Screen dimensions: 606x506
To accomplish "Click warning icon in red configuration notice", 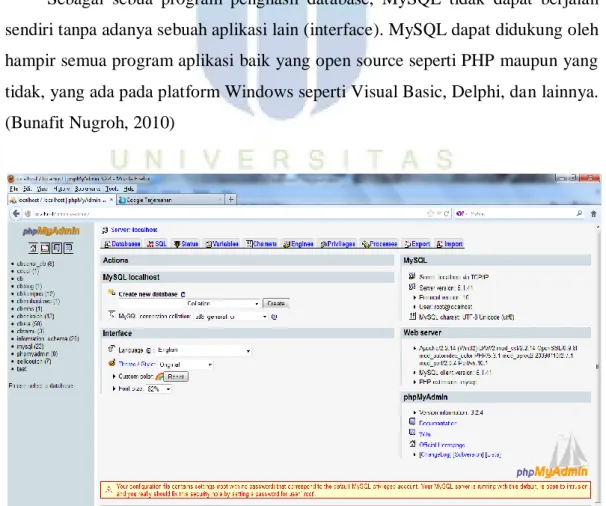I will [x=109, y=490].
